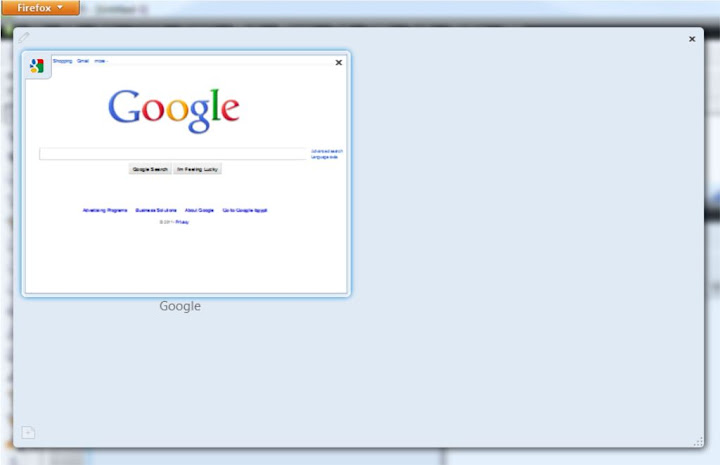Open the Google page thumbnail
The image size is (720, 465).
(x=186, y=174)
